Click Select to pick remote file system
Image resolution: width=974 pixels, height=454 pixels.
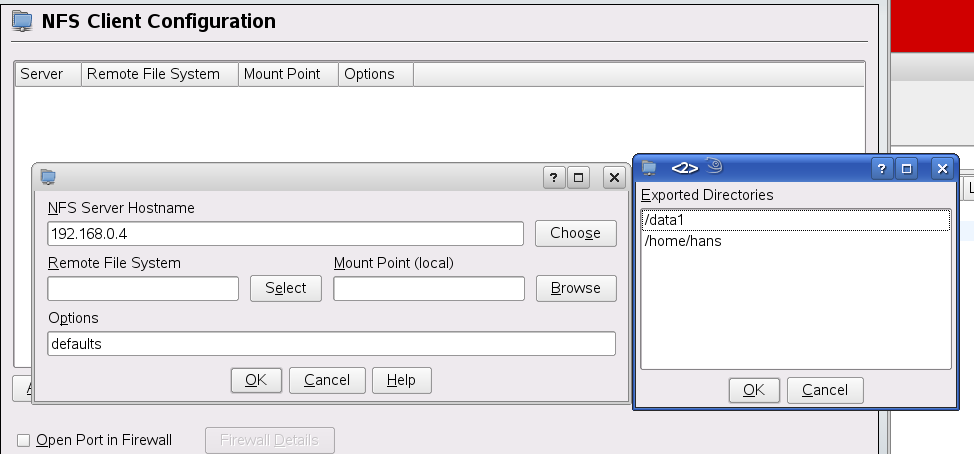point(286,288)
